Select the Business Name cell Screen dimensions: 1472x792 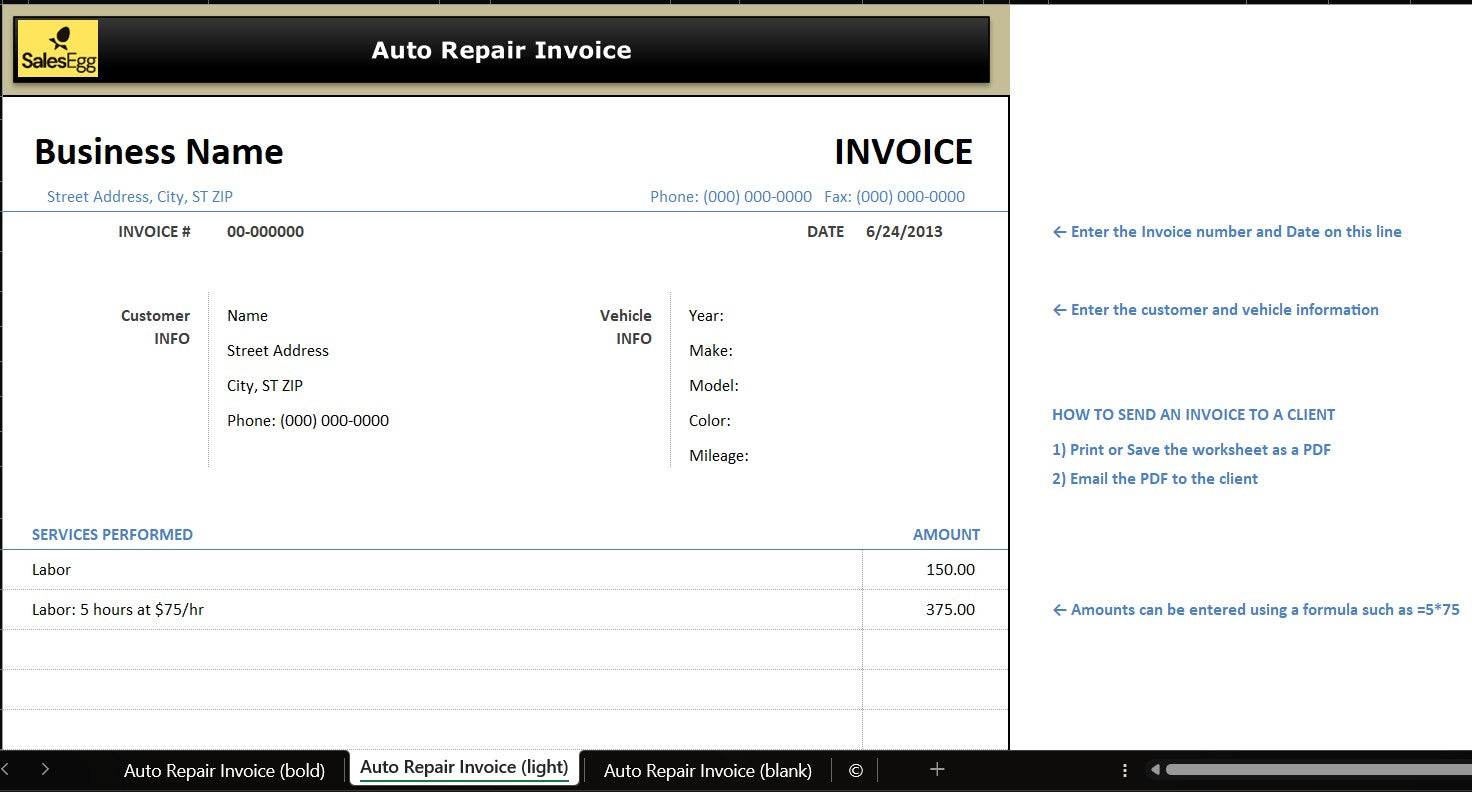tap(159, 152)
